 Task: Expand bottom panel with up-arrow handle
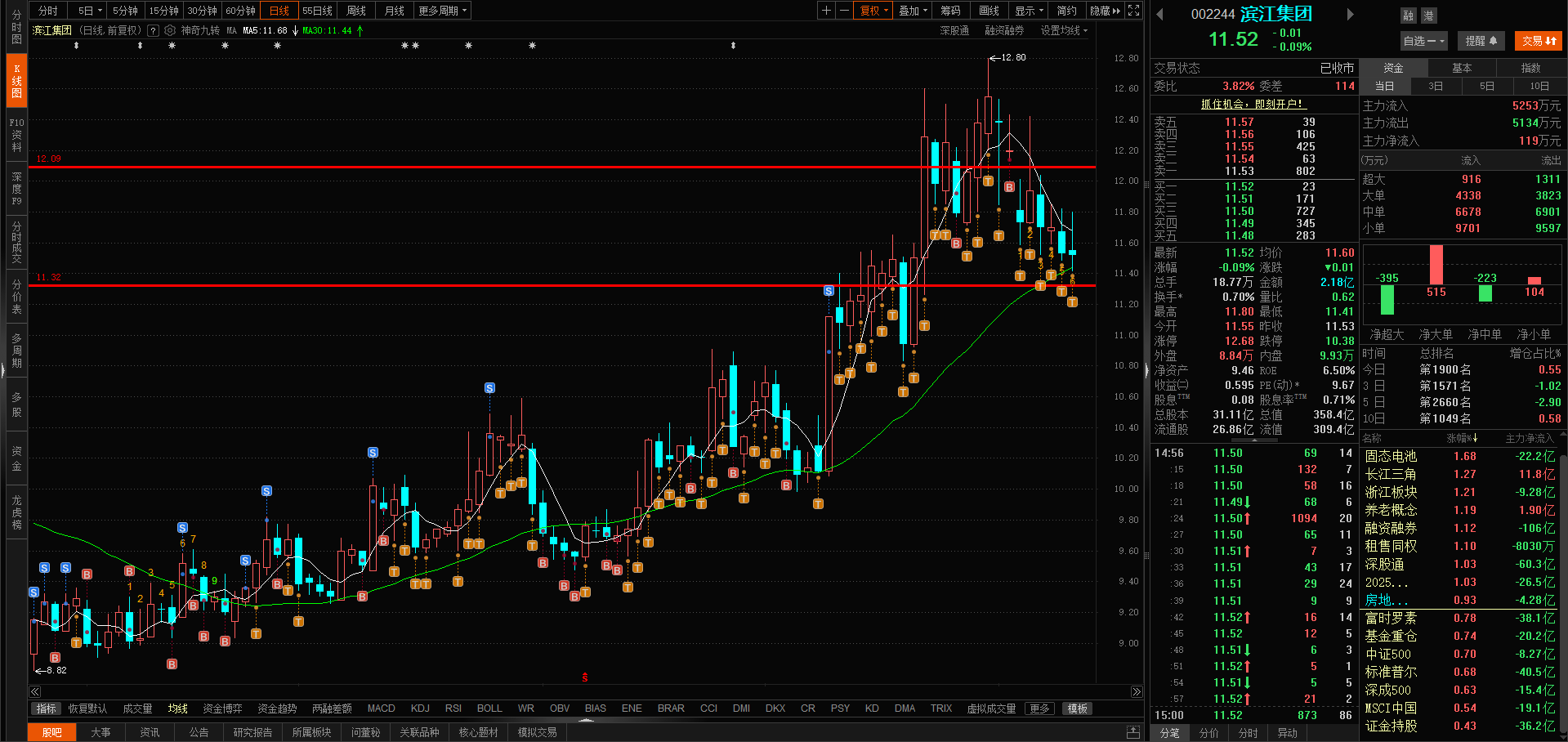pyautogui.click(x=585, y=721)
